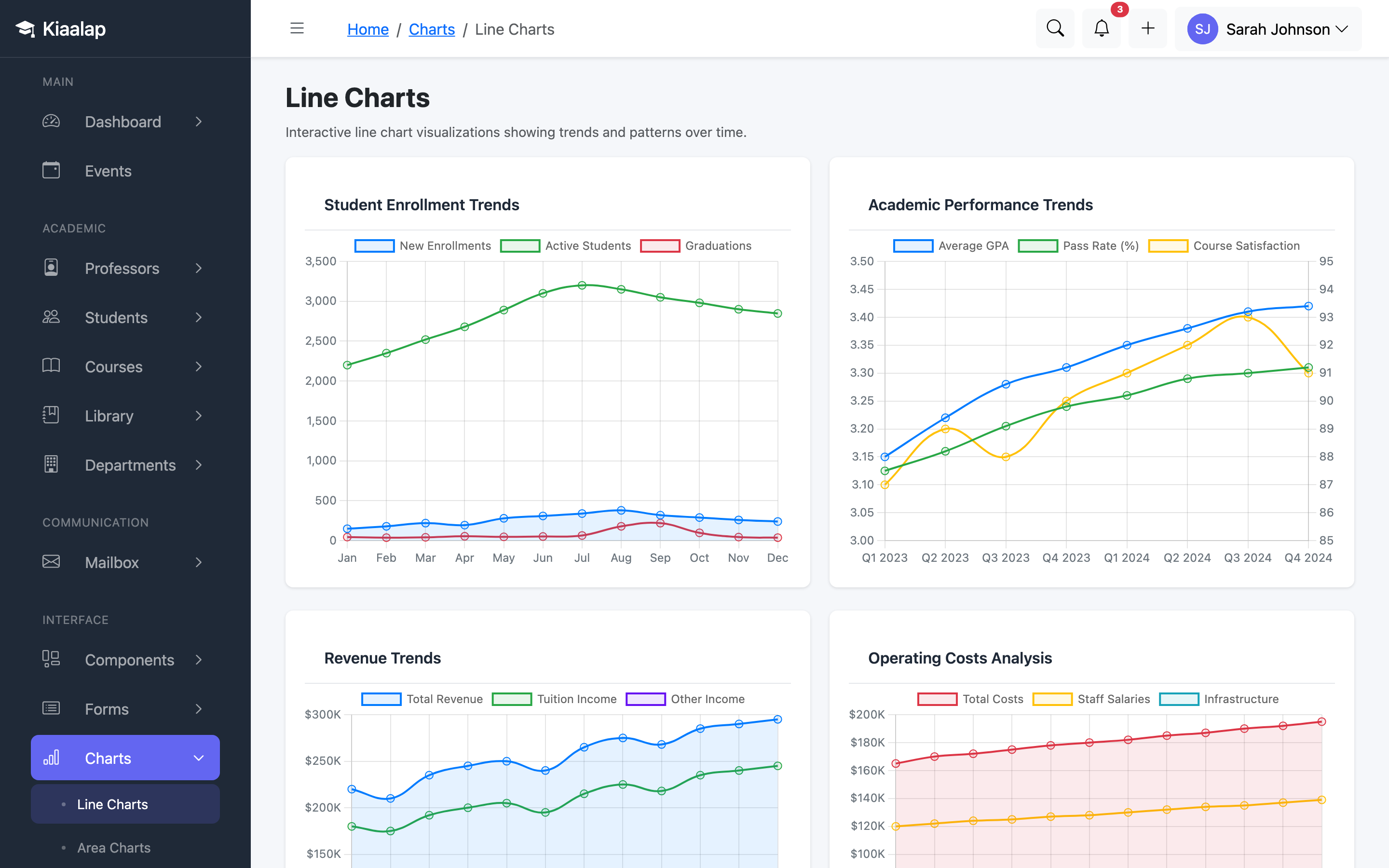Click the Staff Salaries yellow legend swatch

point(1052,699)
